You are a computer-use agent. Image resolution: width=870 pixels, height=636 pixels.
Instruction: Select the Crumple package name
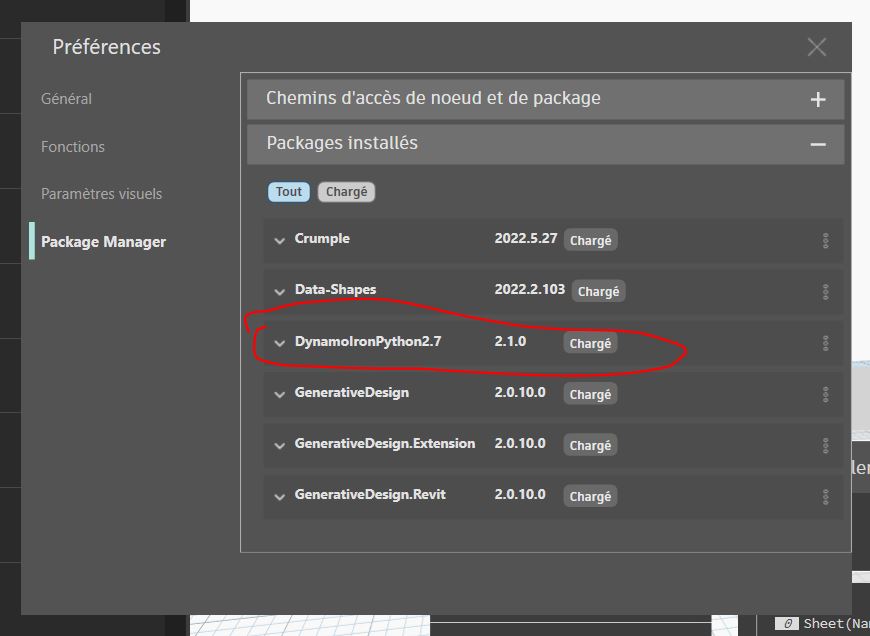coord(322,239)
